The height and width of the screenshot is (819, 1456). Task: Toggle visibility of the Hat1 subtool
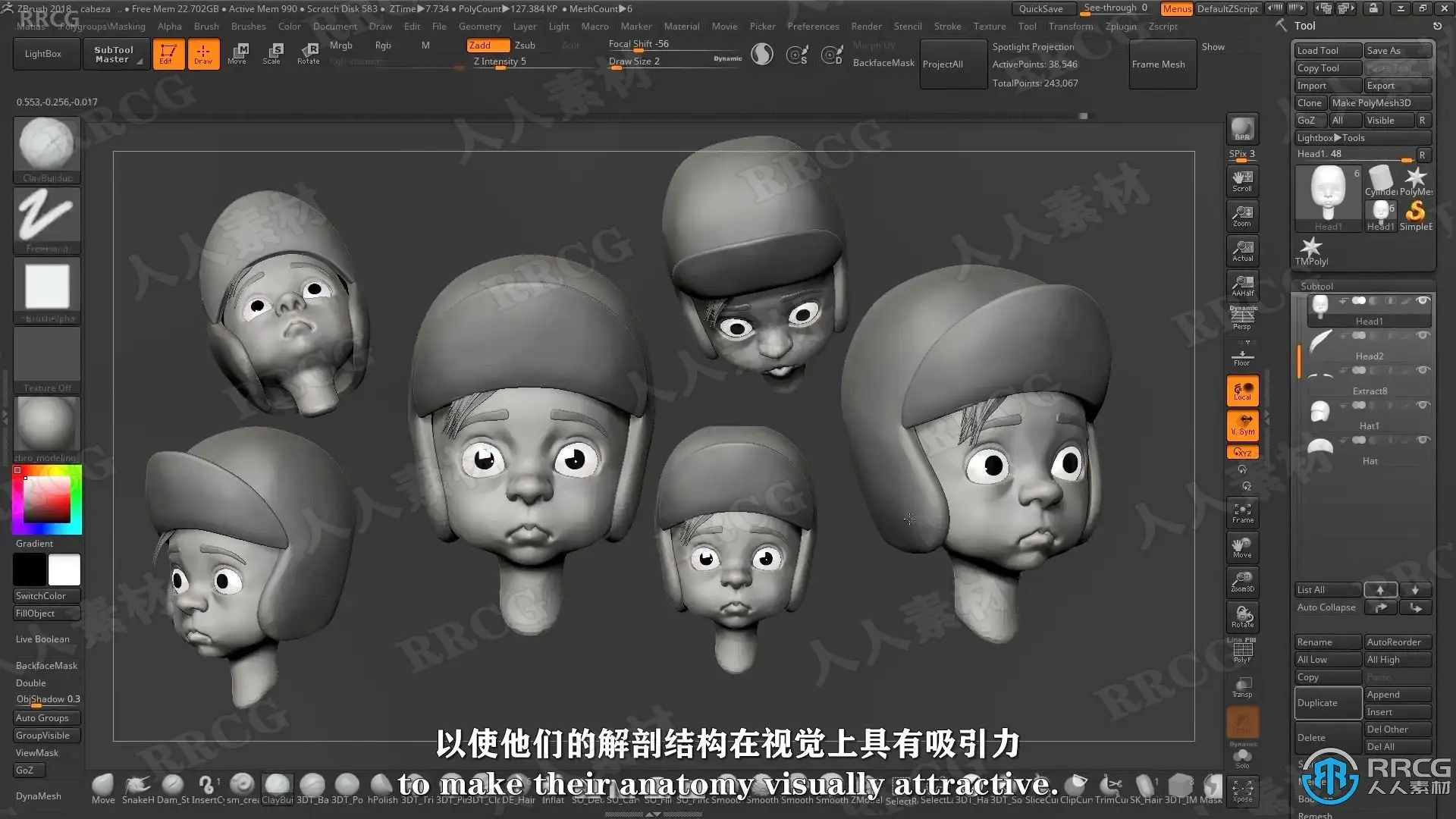1423,406
